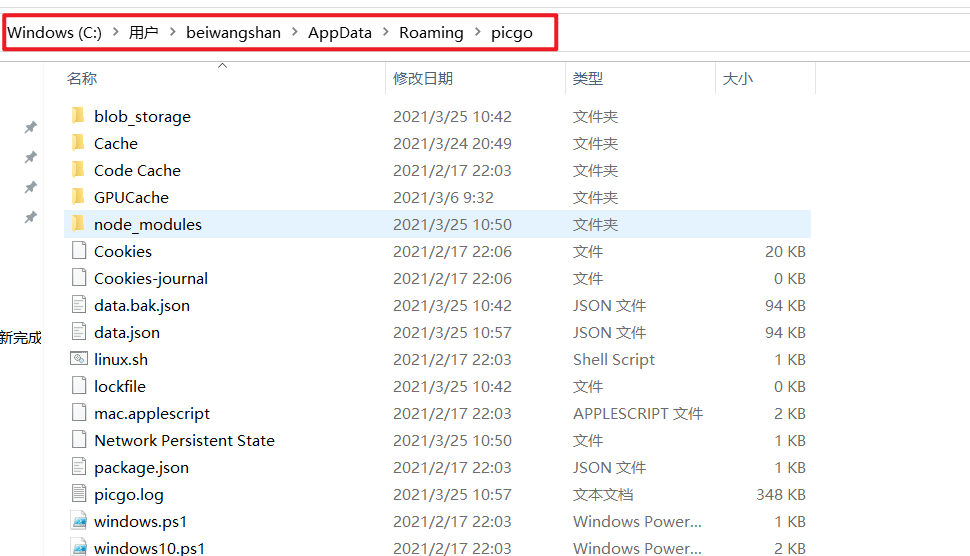Select Network Persistent State file name
This screenshot has width=970, height=556.
click(x=184, y=440)
